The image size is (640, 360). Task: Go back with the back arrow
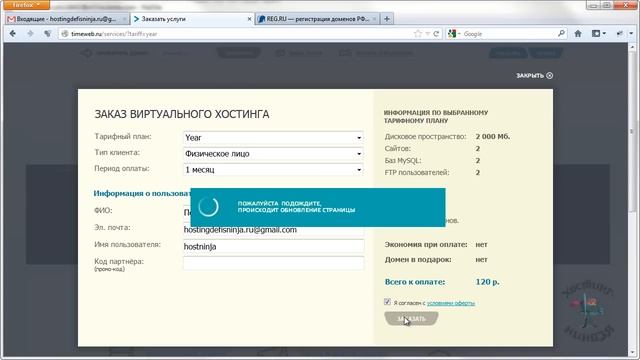pyautogui.click(x=13, y=34)
